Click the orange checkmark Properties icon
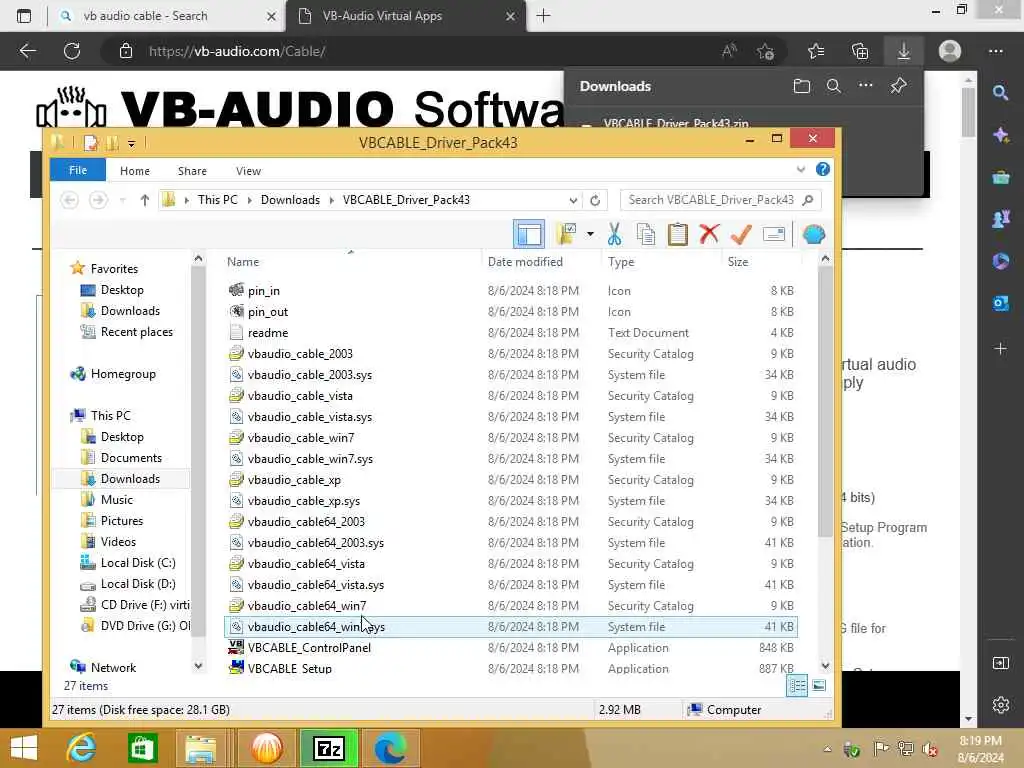 coord(741,234)
